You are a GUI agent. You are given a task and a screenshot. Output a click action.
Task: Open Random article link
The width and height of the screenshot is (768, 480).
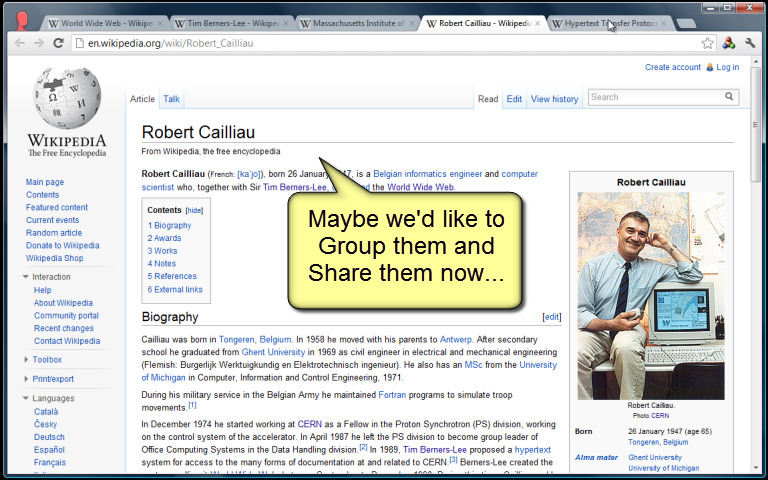point(54,233)
